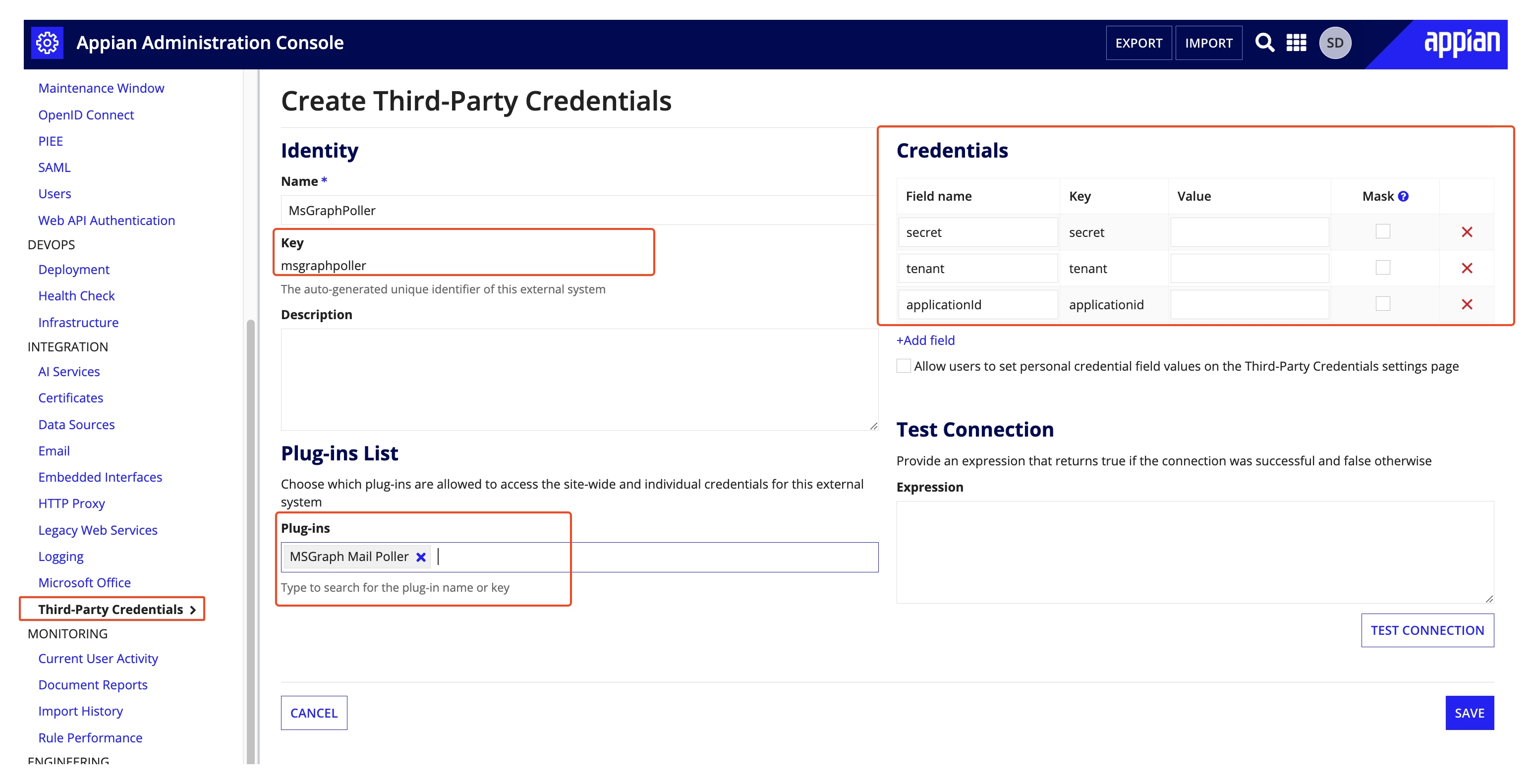
Task: Click the TEST CONNECTION button
Action: (1427, 630)
